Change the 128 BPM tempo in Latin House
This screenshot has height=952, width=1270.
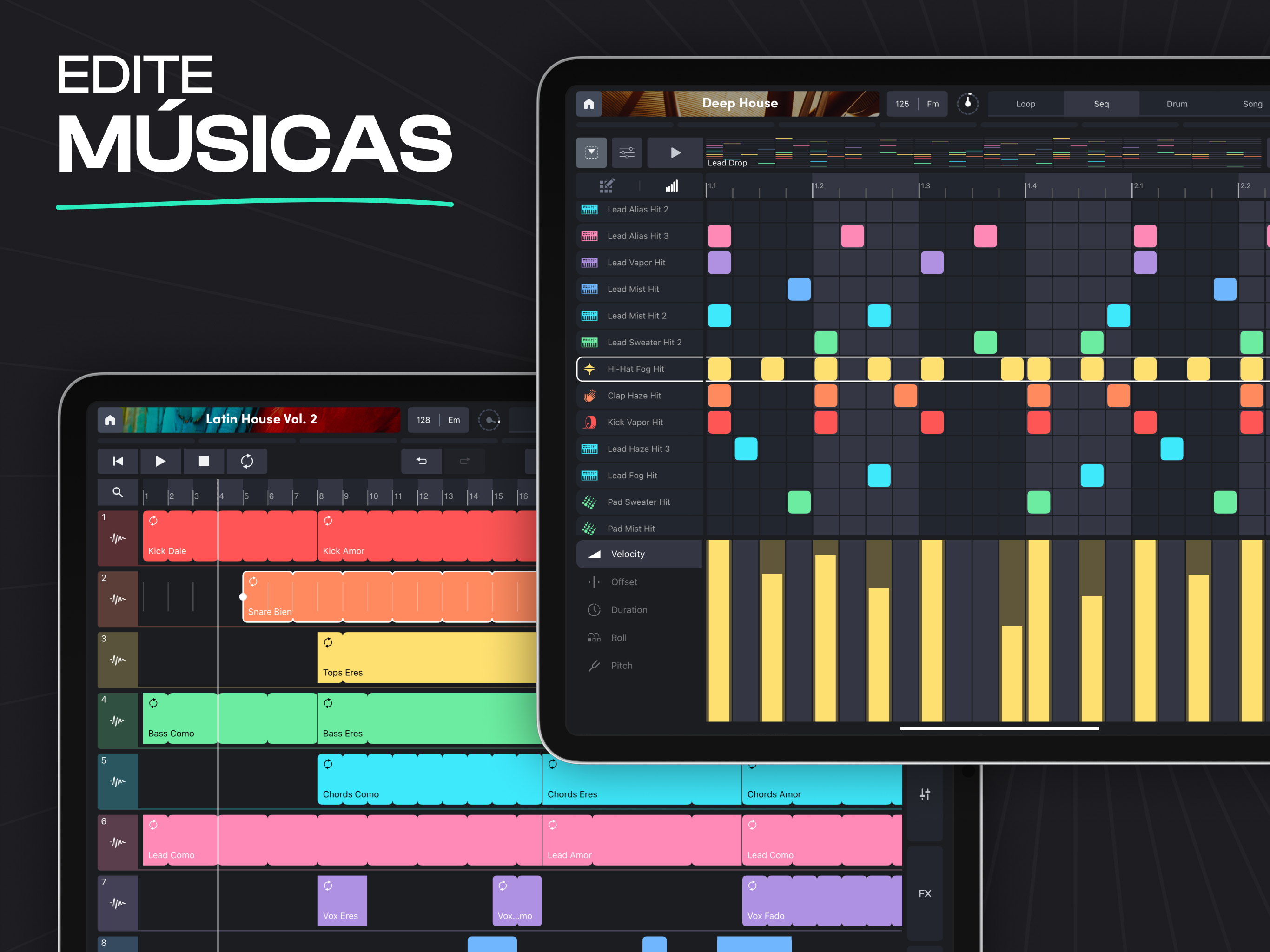[x=423, y=420]
